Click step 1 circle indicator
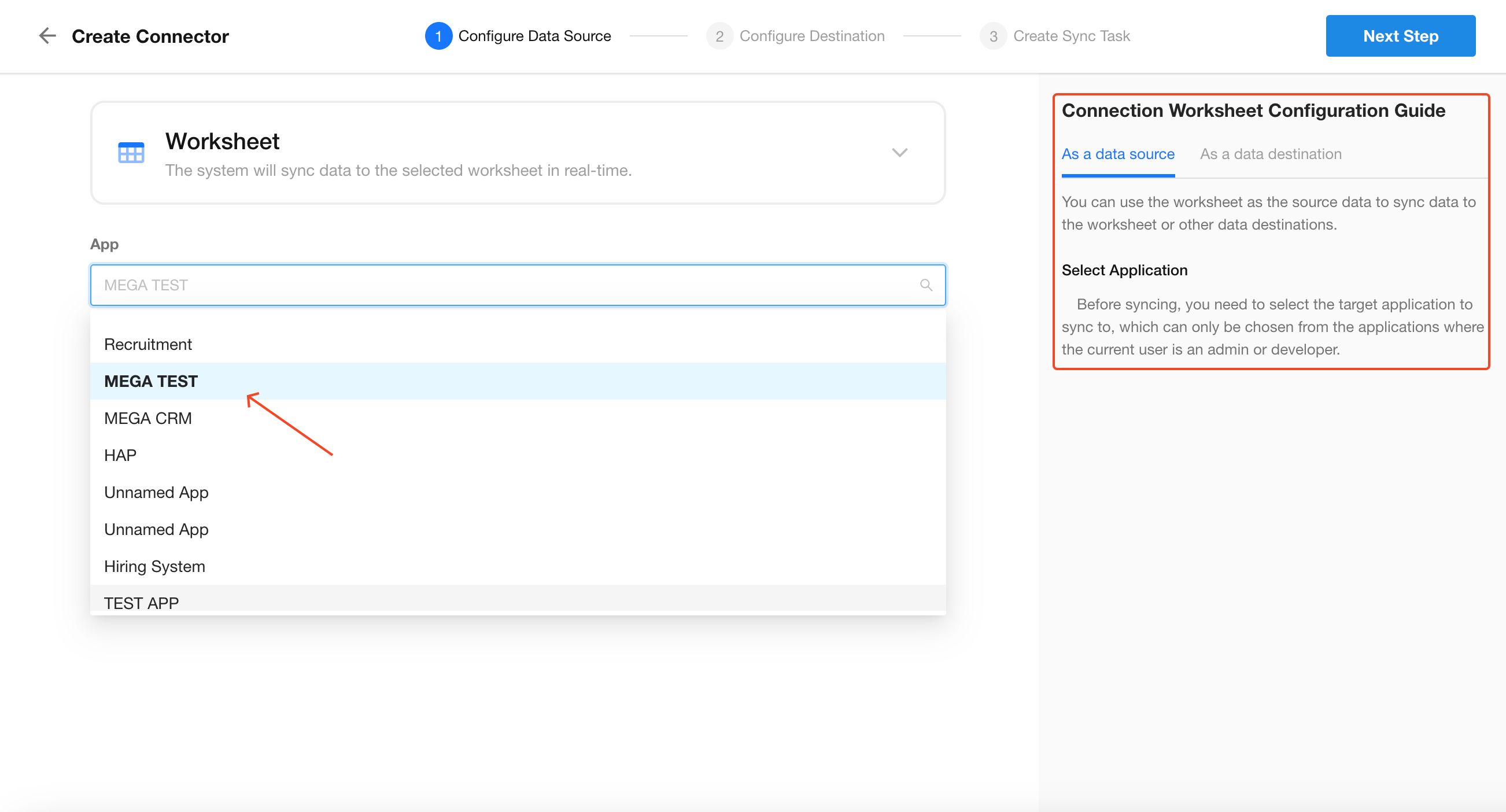The width and height of the screenshot is (1506, 812). pos(438,36)
